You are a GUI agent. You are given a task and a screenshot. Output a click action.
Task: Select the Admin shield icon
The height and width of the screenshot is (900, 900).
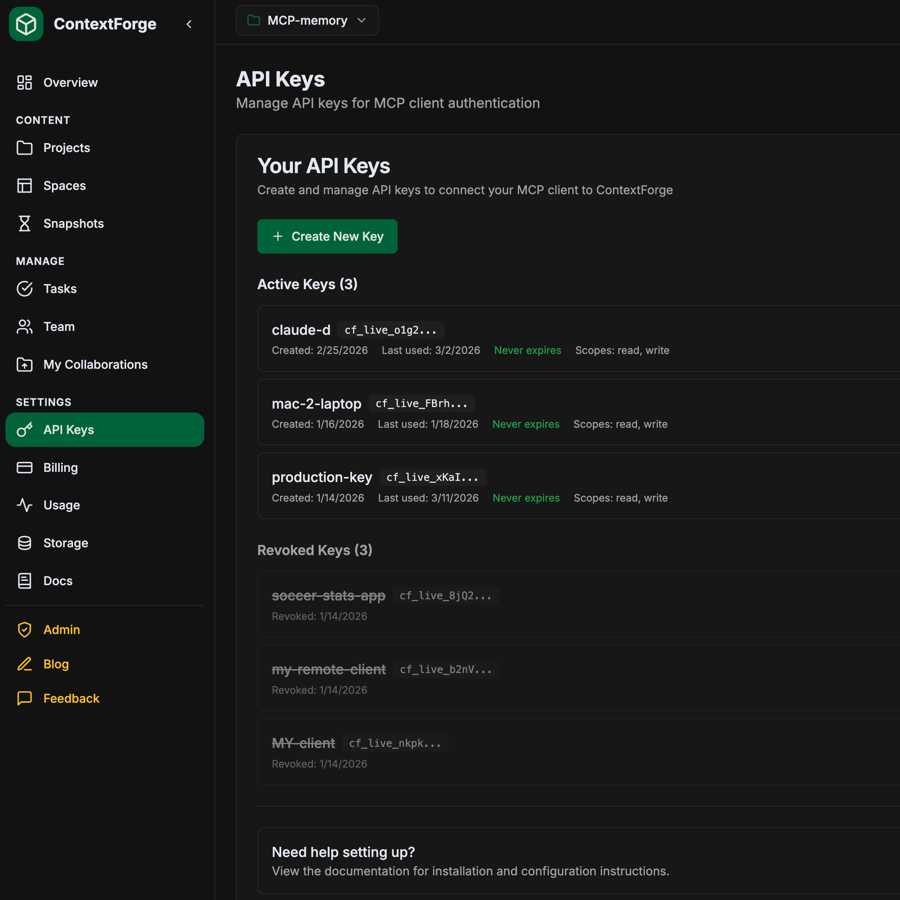(24, 629)
